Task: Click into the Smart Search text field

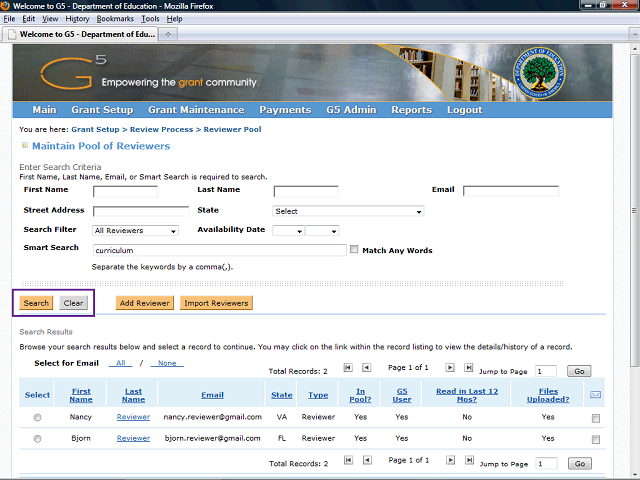Action: pos(218,250)
